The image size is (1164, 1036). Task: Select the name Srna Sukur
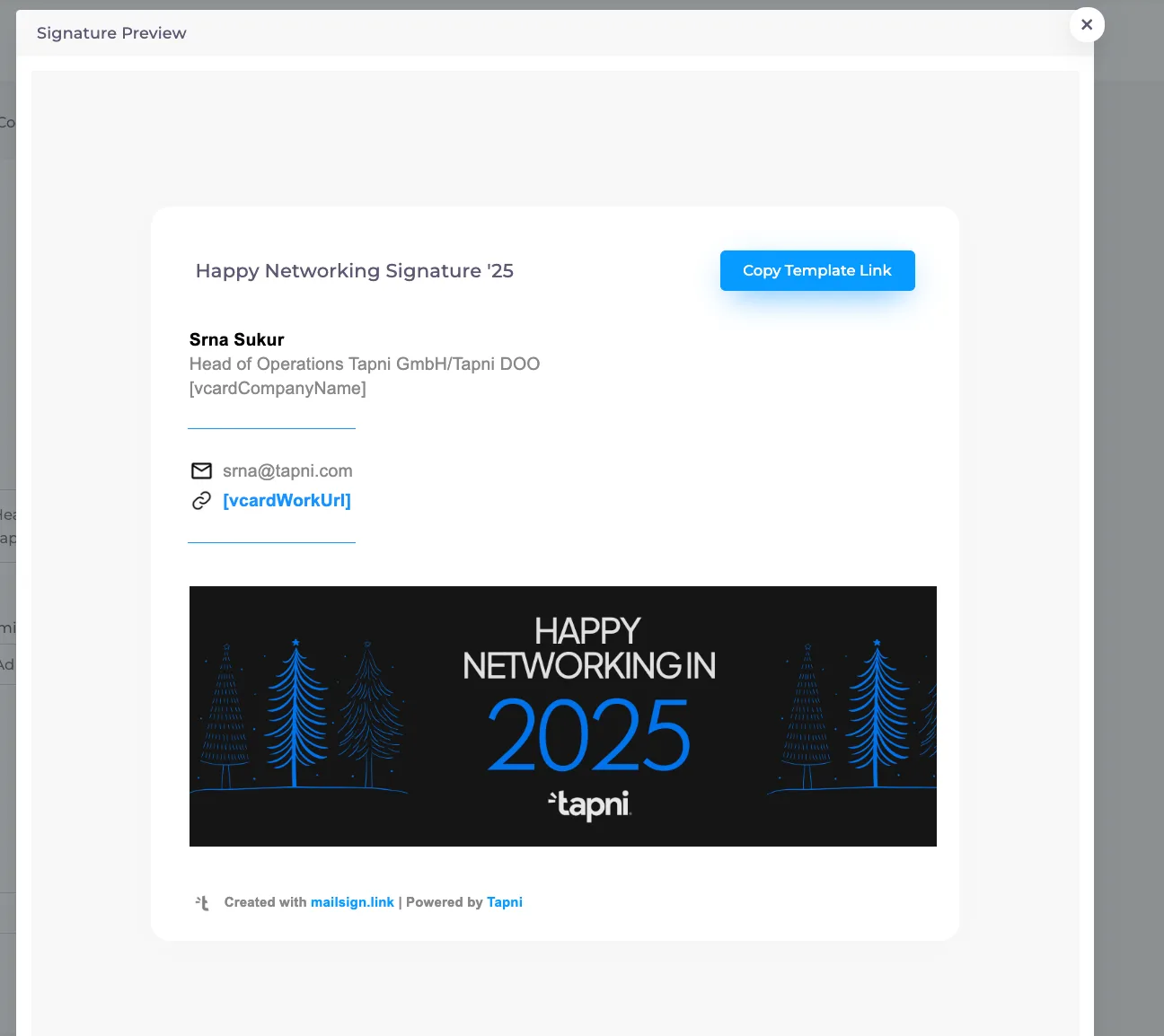coord(237,339)
